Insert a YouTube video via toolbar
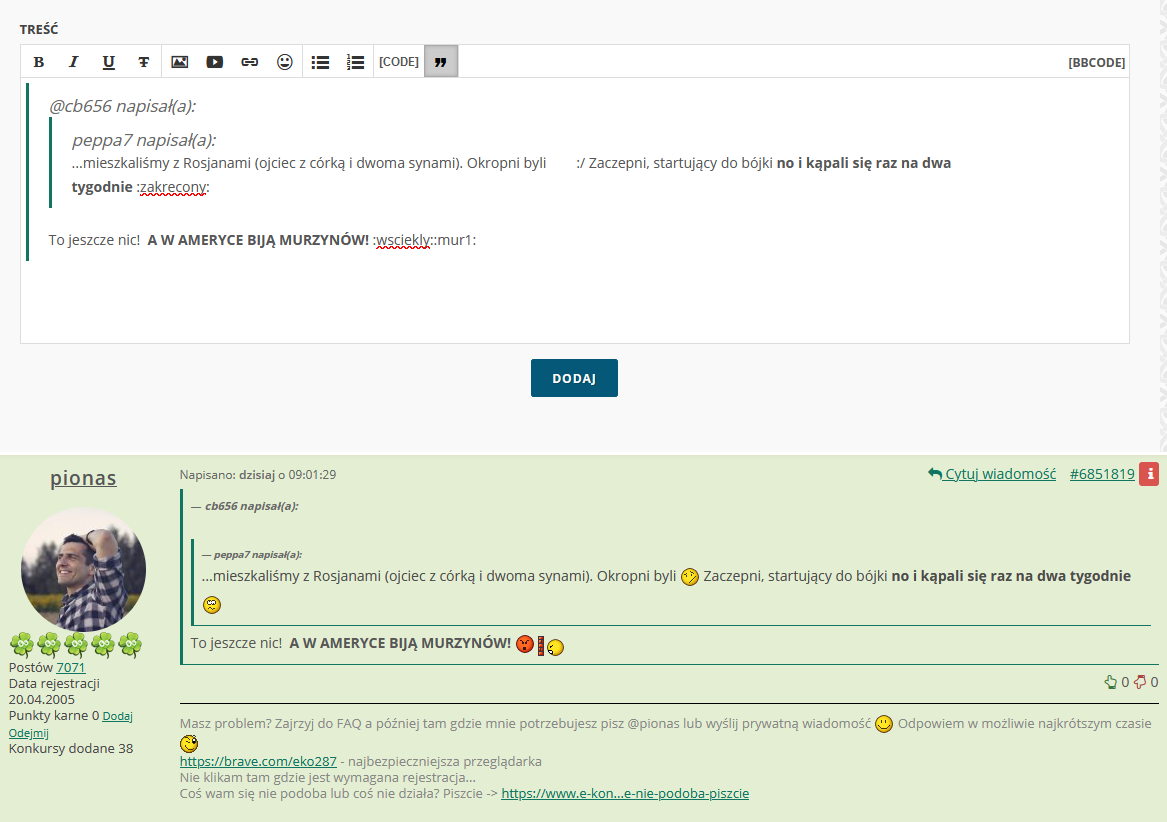 [214, 62]
